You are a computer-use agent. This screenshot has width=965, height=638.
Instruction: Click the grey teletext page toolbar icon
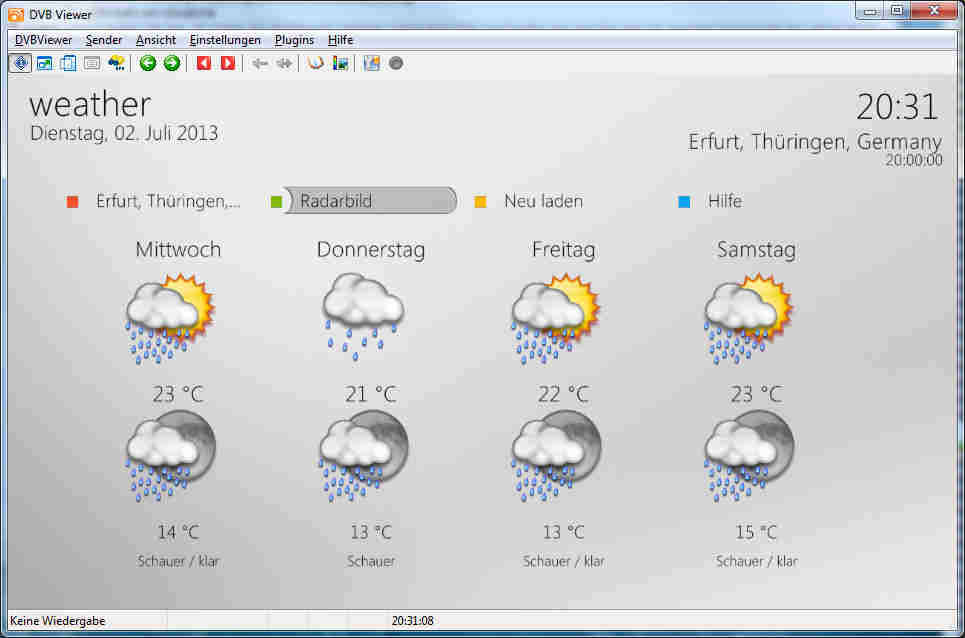click(x=92, y=63)
